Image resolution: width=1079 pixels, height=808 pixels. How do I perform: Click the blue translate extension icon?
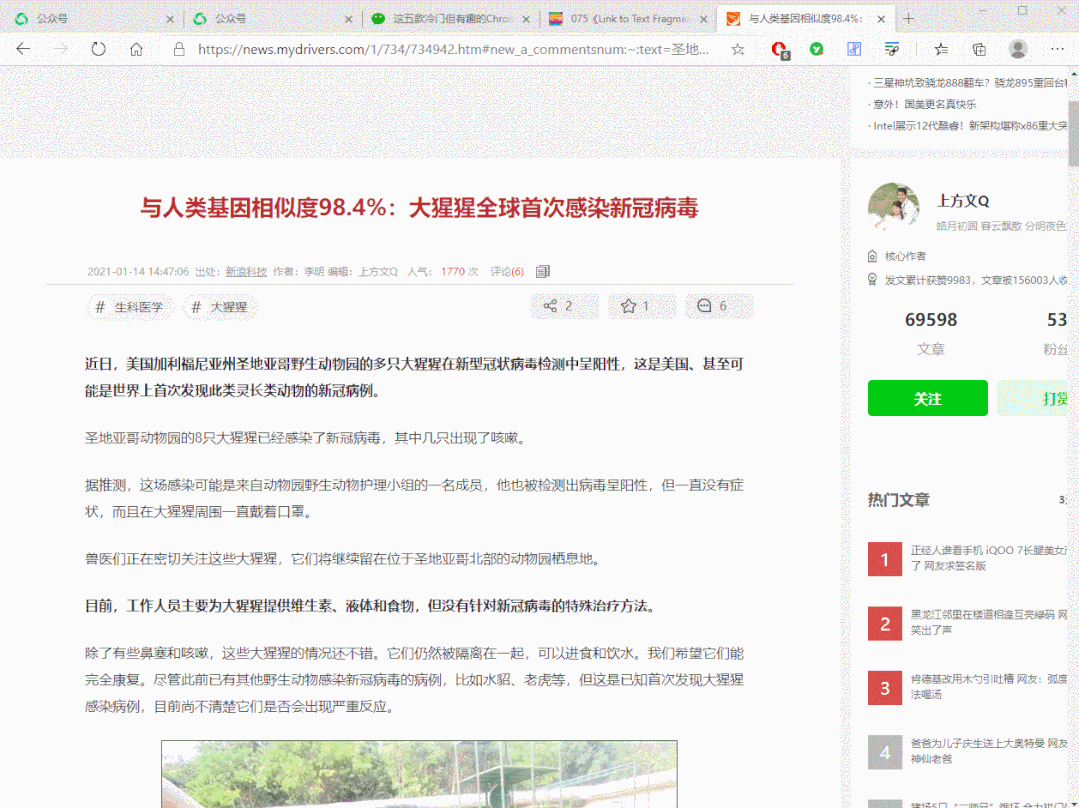(854, 49)
